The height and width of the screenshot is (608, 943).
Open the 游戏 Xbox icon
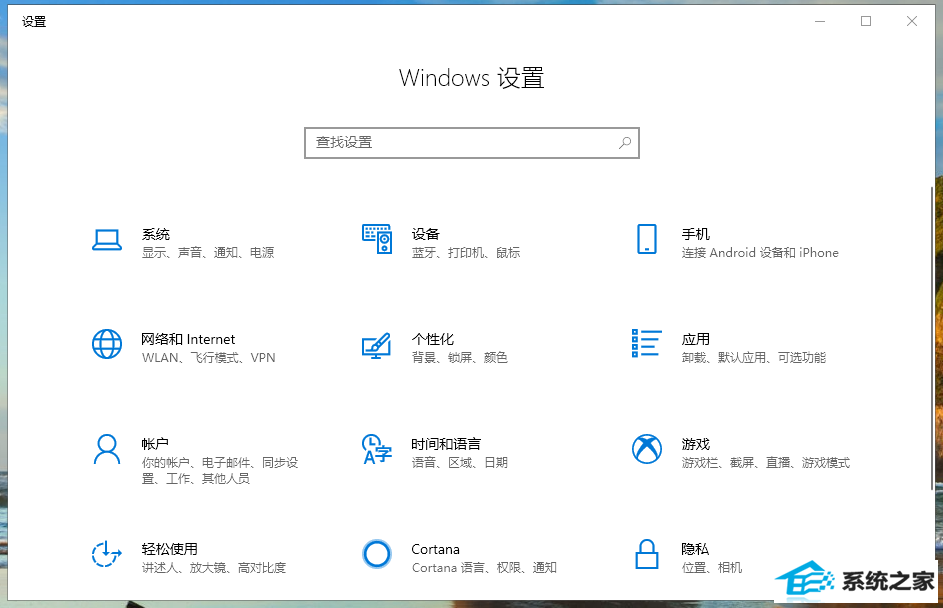[647, 449]
